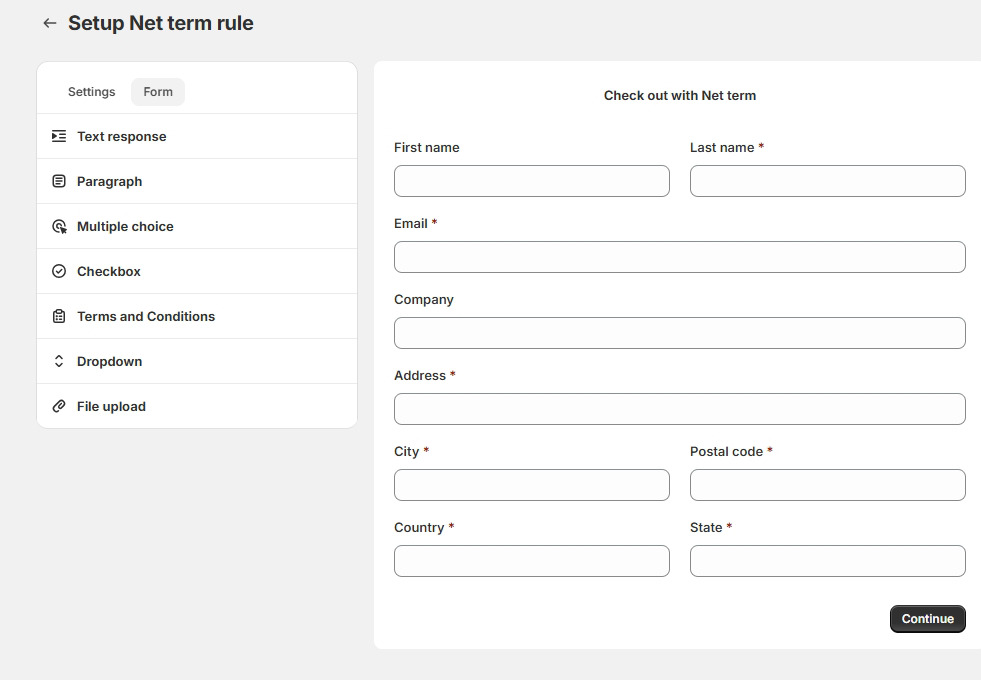Focus the Last name input field
This screenshot has height=680, width=981.
tap(828, 181)
